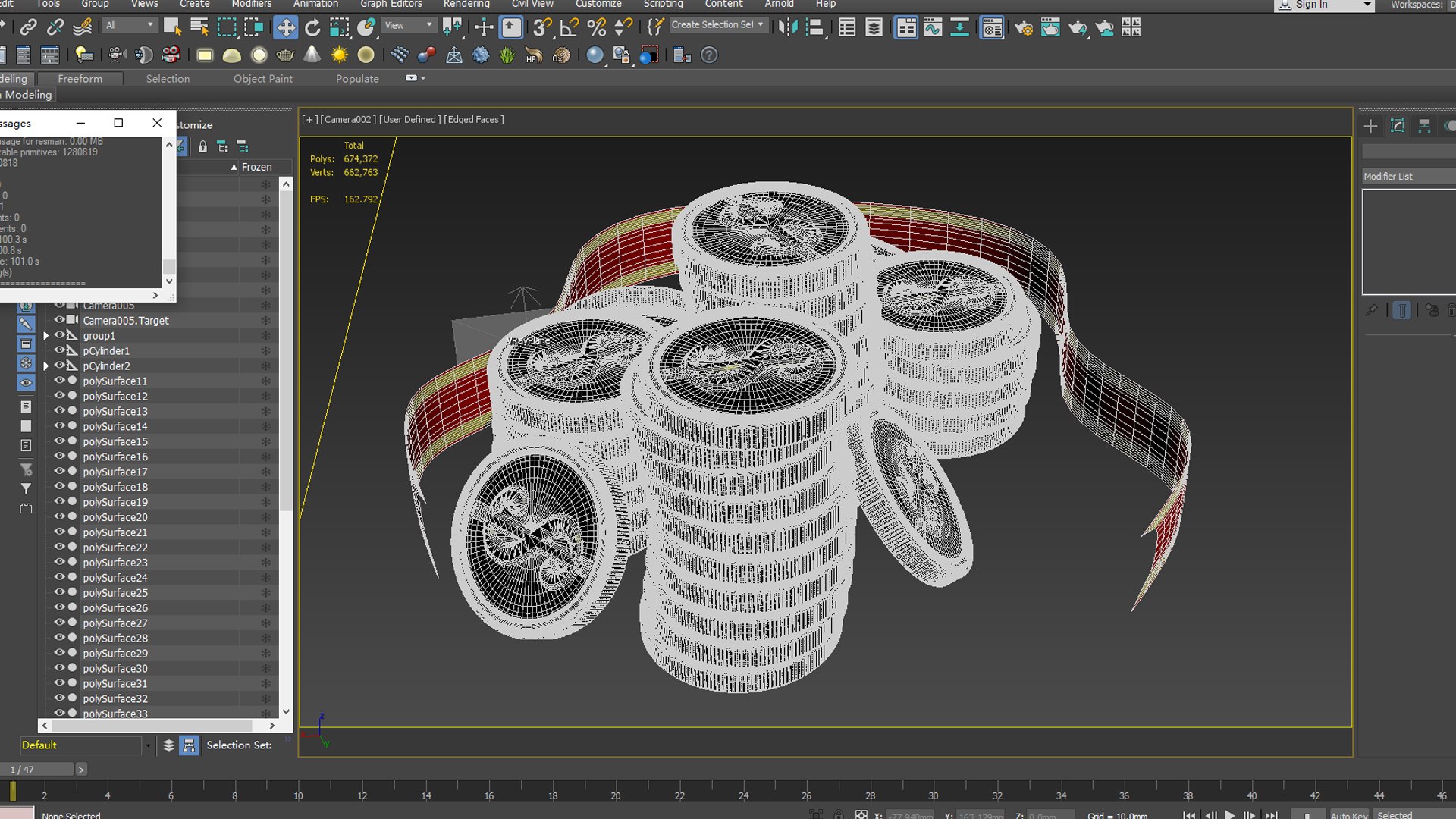1456x819 pixels.
Task: Open the Graph Editors menu
Action: click(391, 5)
